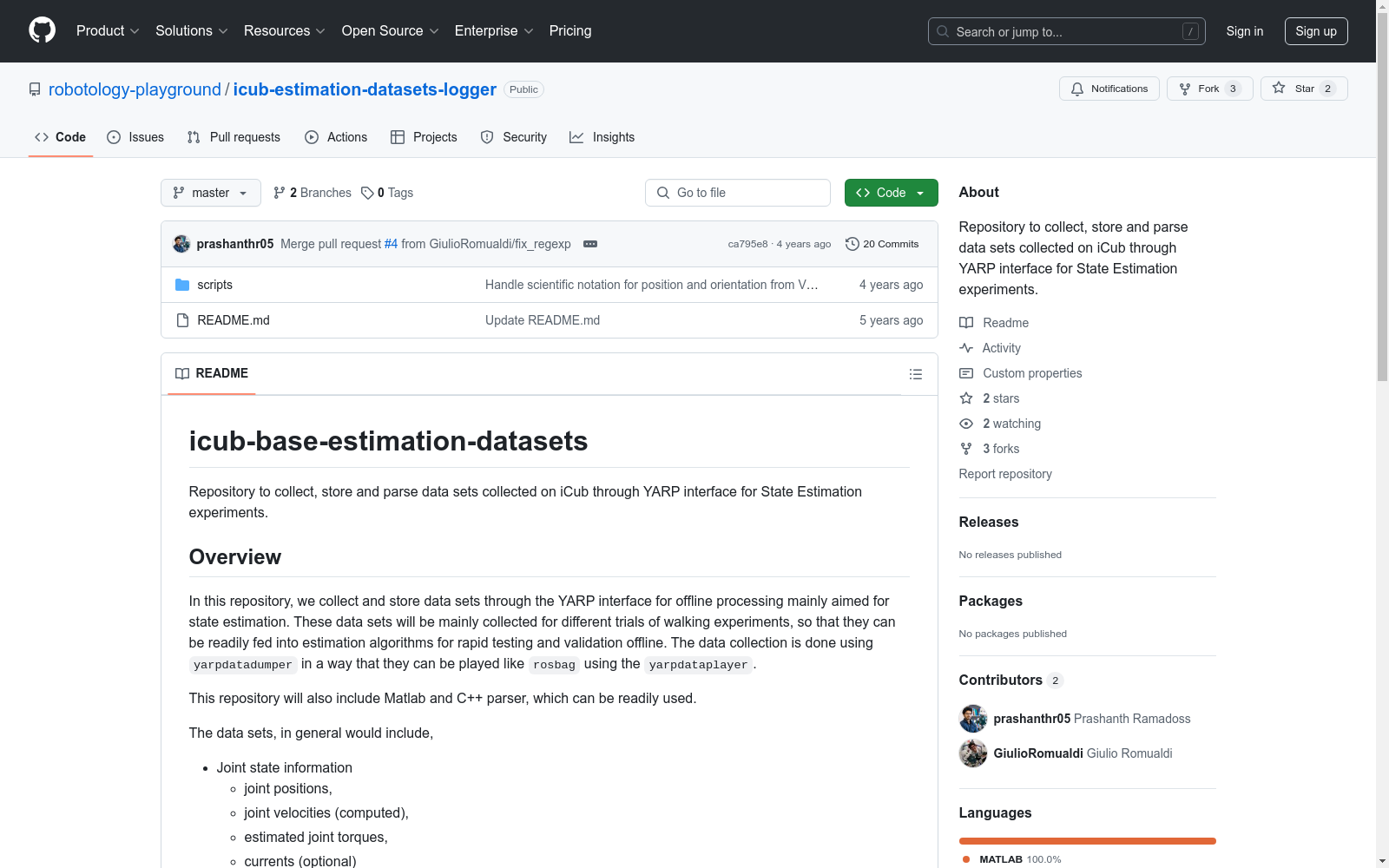Open the README.md file link
The image size is (1389, 868).
(x=234, y=320)
